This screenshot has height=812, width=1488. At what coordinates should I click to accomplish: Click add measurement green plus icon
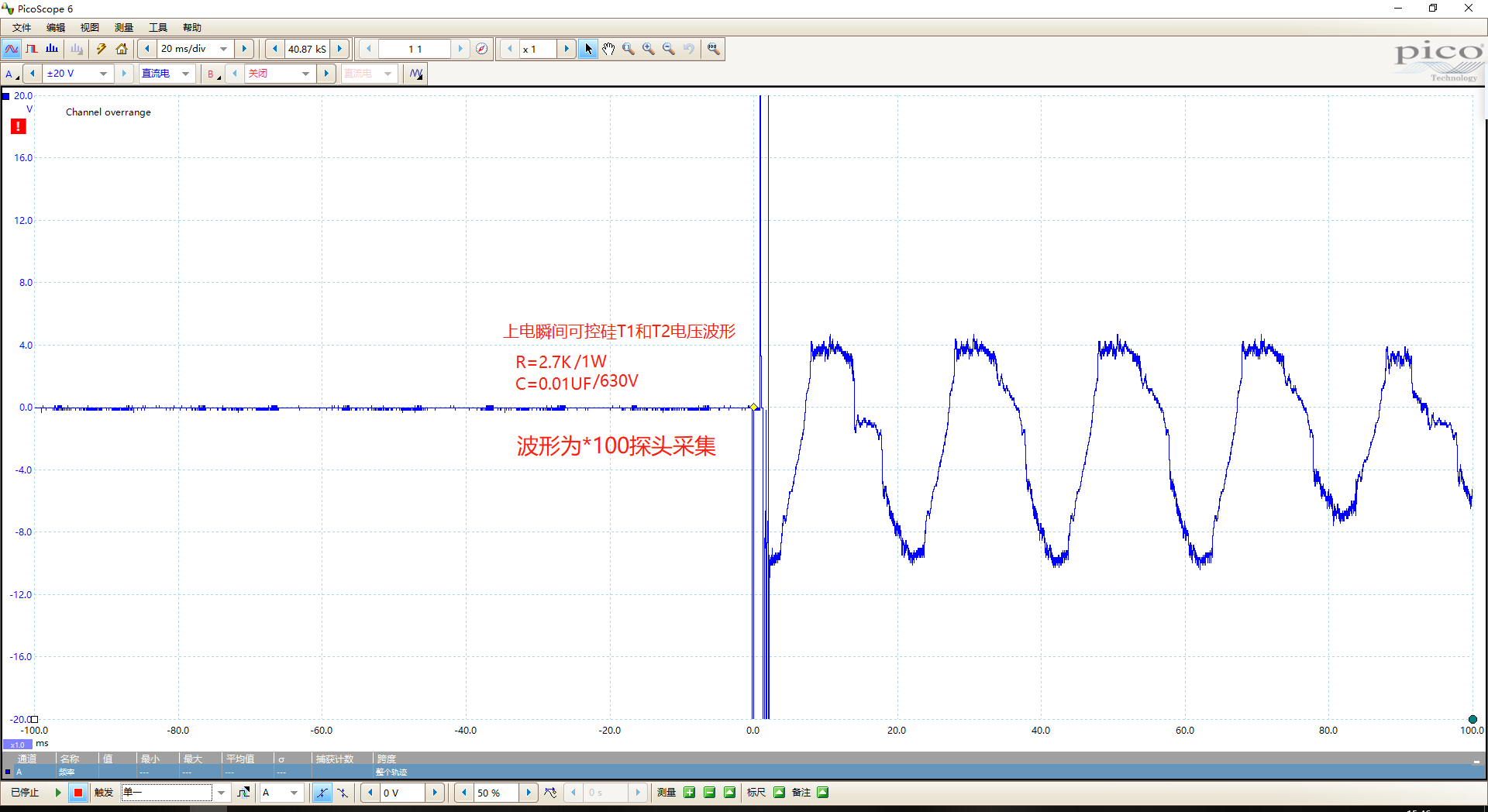(x=689, y=793)
